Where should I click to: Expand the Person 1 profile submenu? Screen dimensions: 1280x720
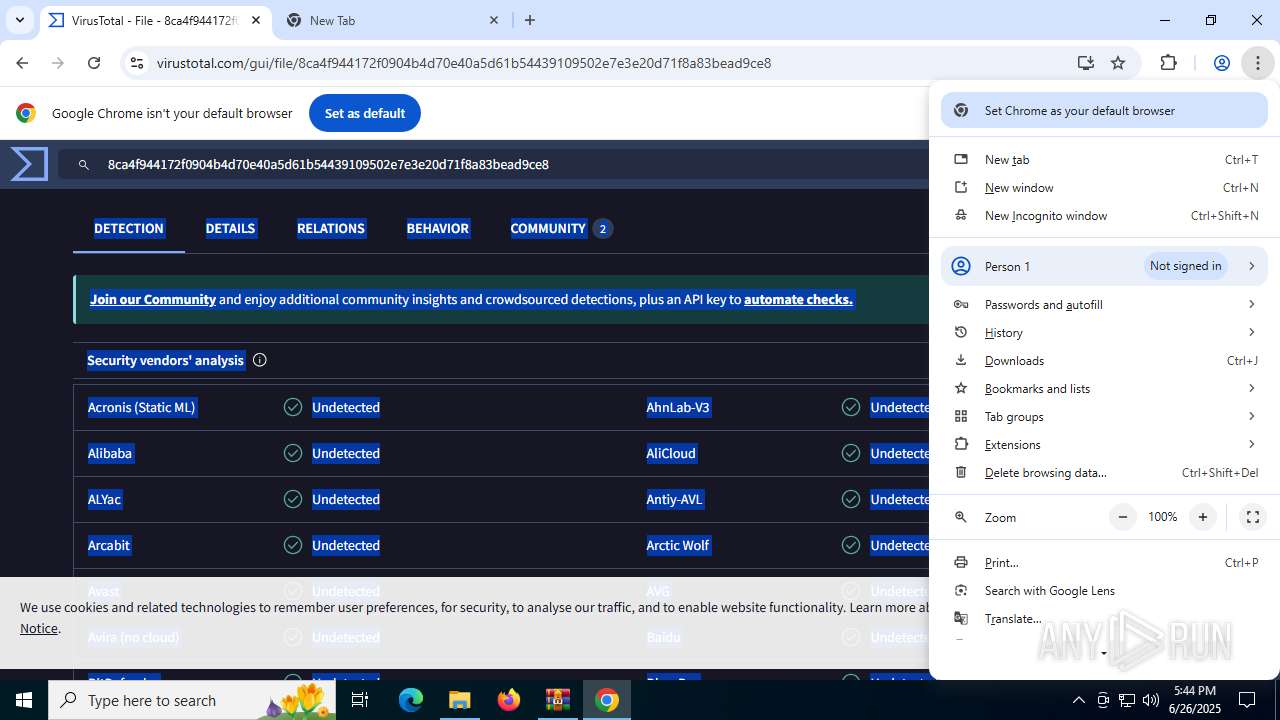pyautogui.click(x=1104, y=266)
